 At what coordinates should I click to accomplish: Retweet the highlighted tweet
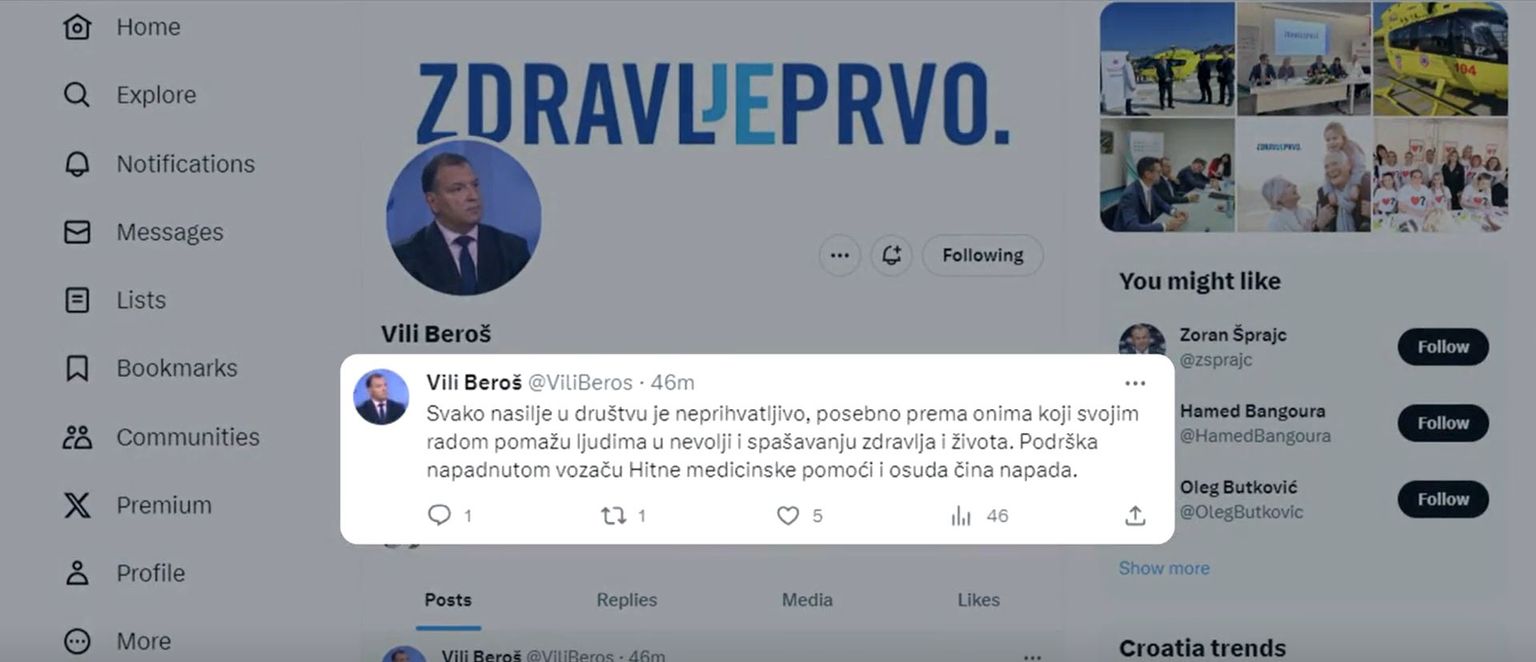613,515
